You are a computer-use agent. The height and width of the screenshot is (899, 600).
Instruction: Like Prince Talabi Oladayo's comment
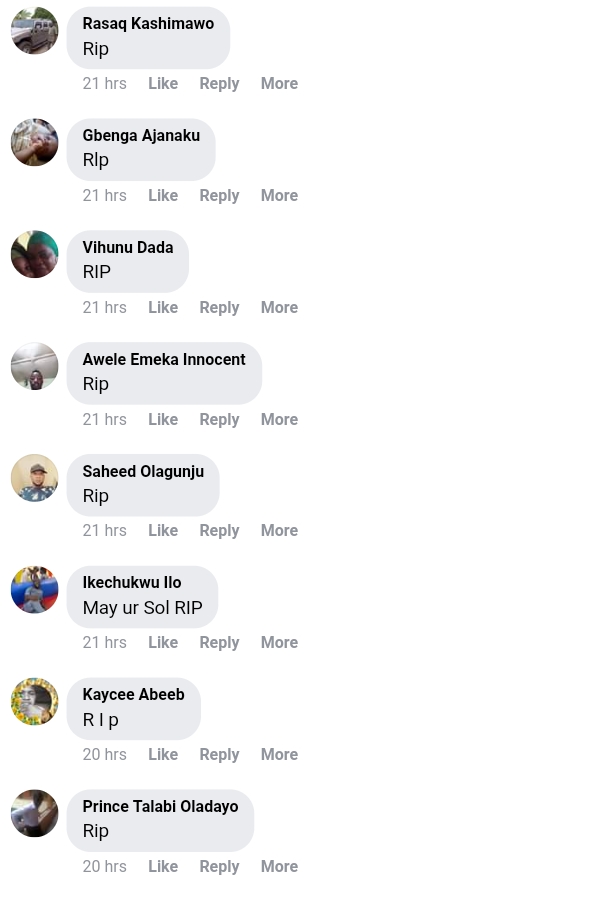click(163, 867)
